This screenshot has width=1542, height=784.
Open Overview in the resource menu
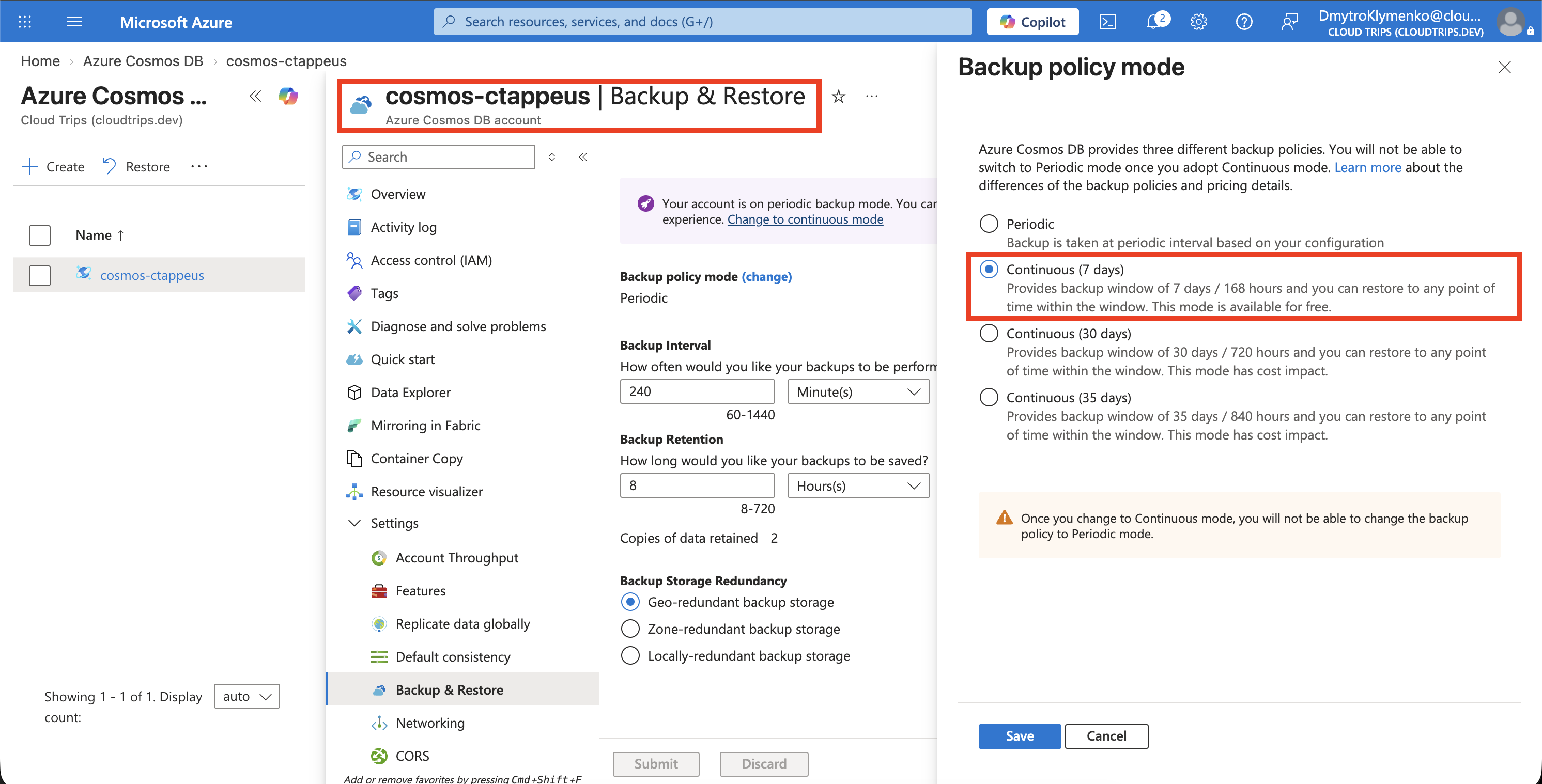tap(398, 194)
